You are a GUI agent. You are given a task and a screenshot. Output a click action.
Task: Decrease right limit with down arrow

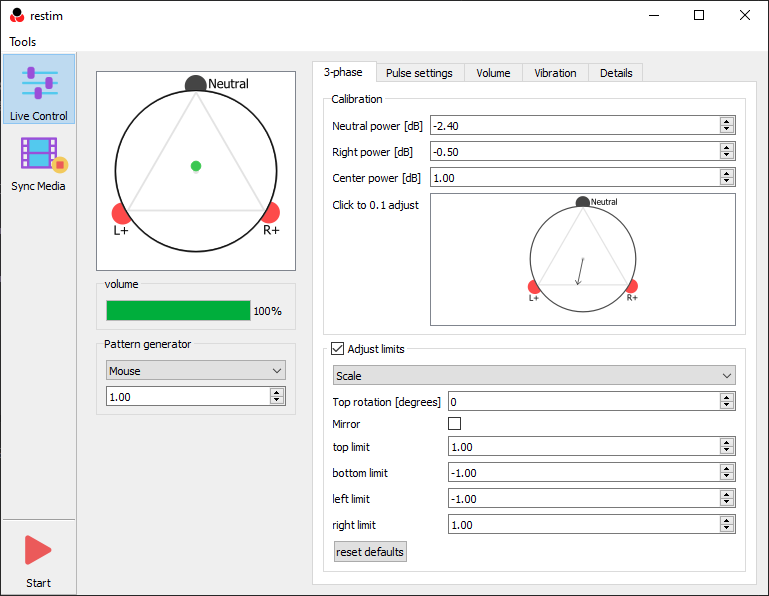point(727,529)
